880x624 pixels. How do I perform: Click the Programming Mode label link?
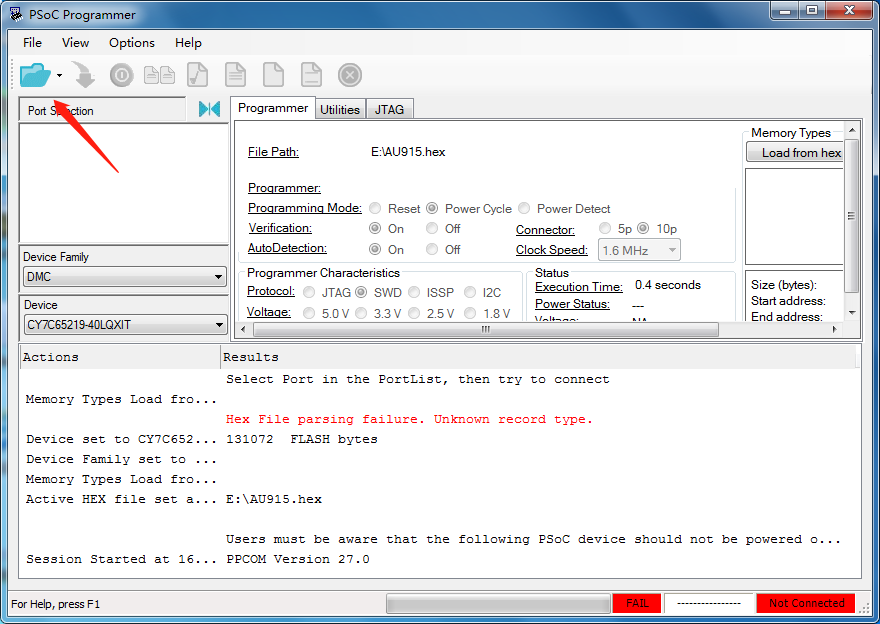pyautogui.click(x=305, y=208)
